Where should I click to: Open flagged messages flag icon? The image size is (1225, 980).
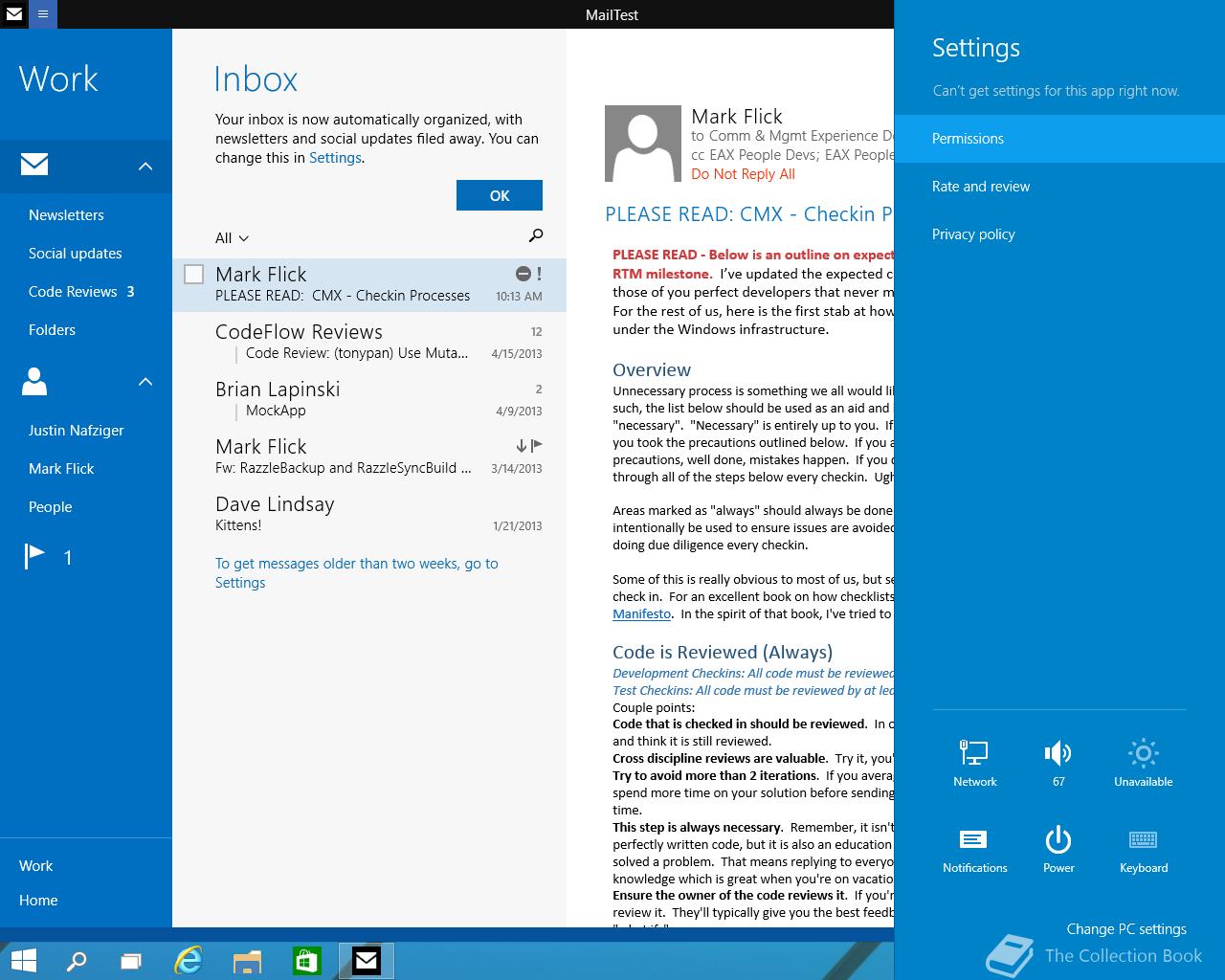[35, 556]
